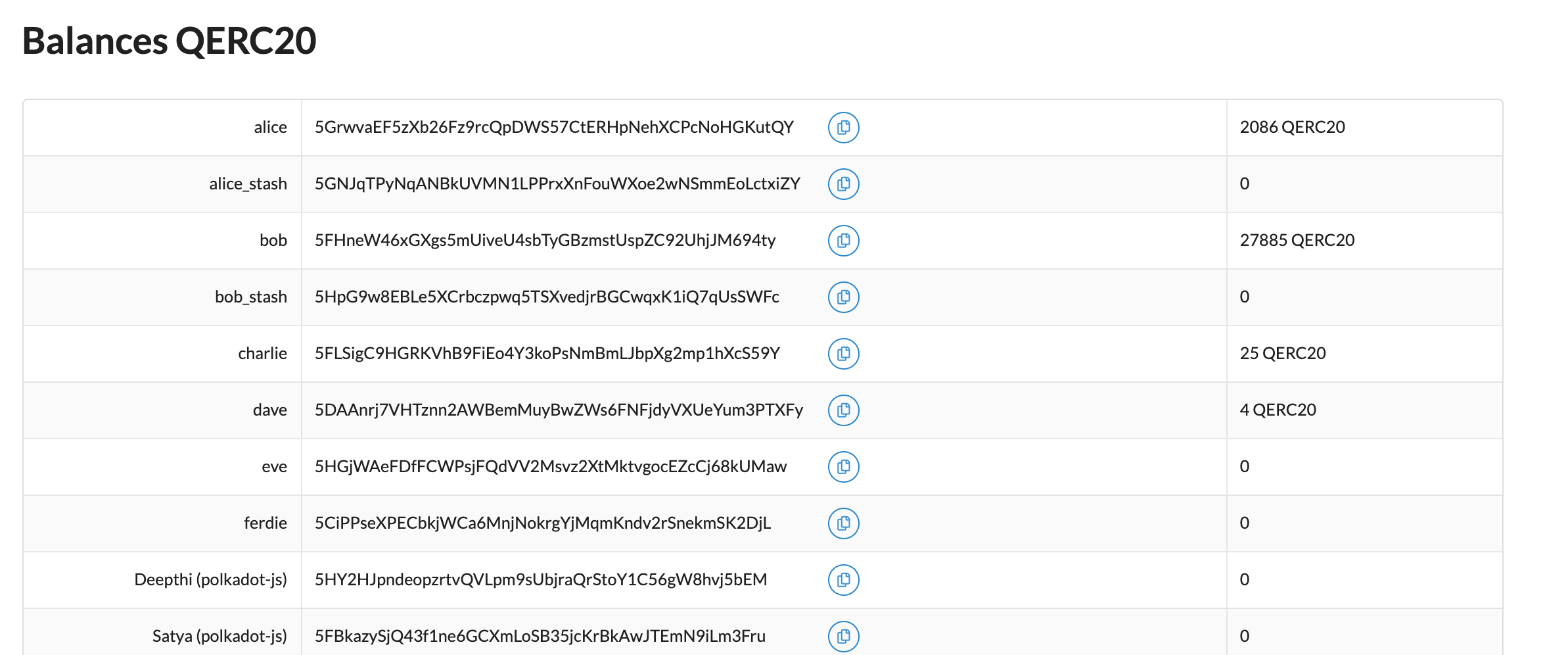Click the ferdie account name
Viewport: 1568px width, 655px height.
(x=265, y=523)
